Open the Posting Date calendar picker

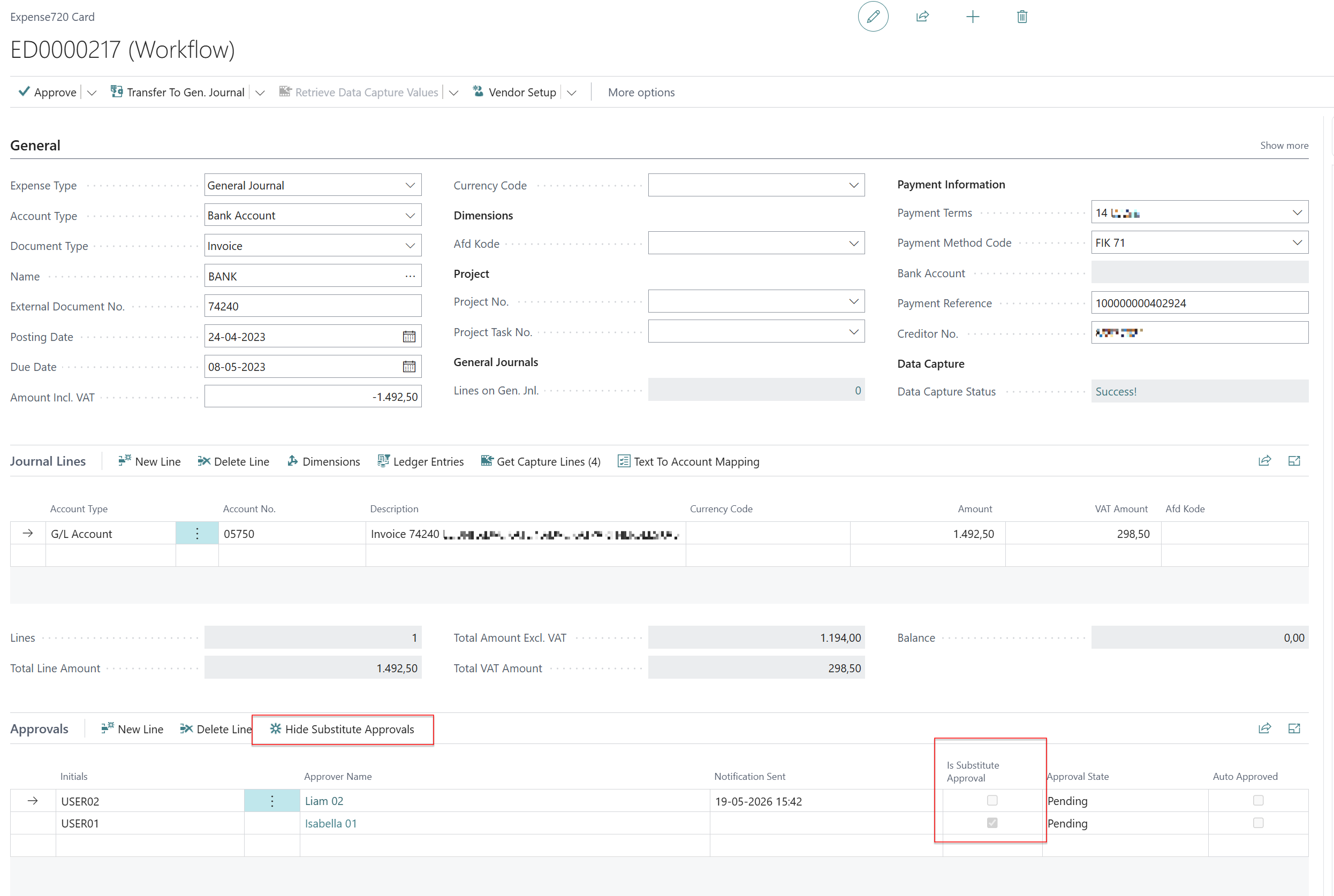408,337
